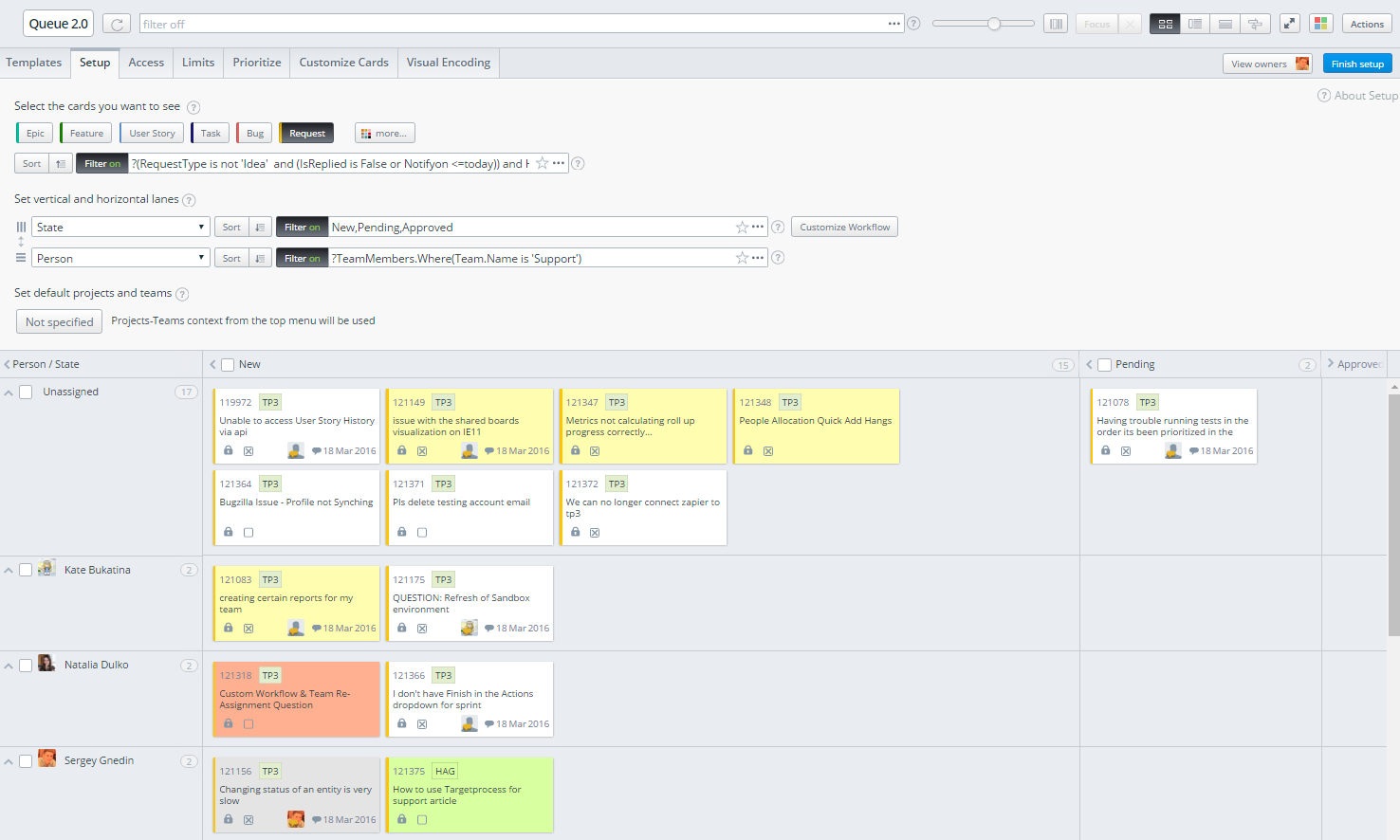Check the Unassigned lane checkbox
1400x840 pixels.
(26, 392)
